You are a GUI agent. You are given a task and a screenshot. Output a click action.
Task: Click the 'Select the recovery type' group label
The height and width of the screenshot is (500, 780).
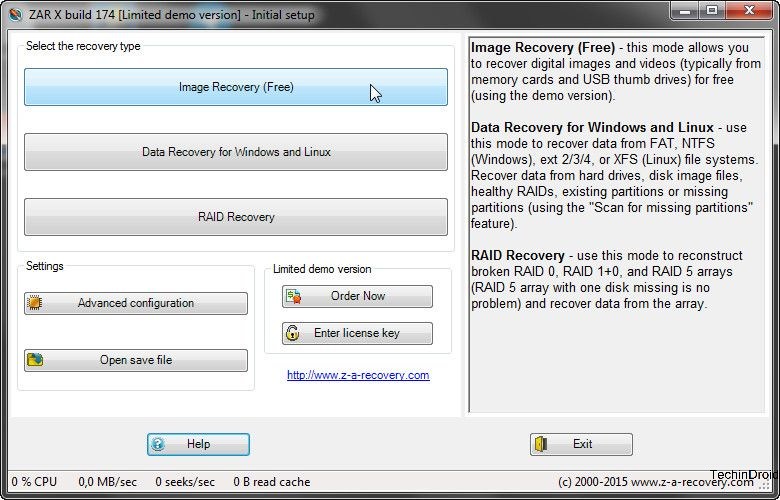(x=83, y=46)
